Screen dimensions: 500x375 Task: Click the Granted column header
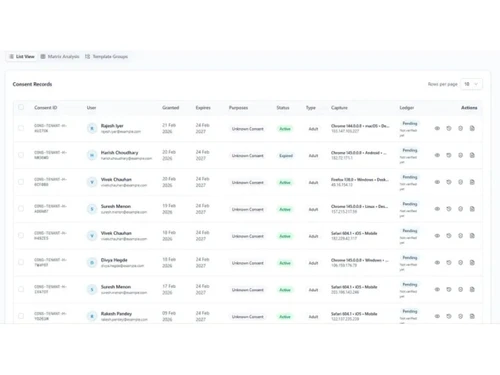[x=170, y=108]
